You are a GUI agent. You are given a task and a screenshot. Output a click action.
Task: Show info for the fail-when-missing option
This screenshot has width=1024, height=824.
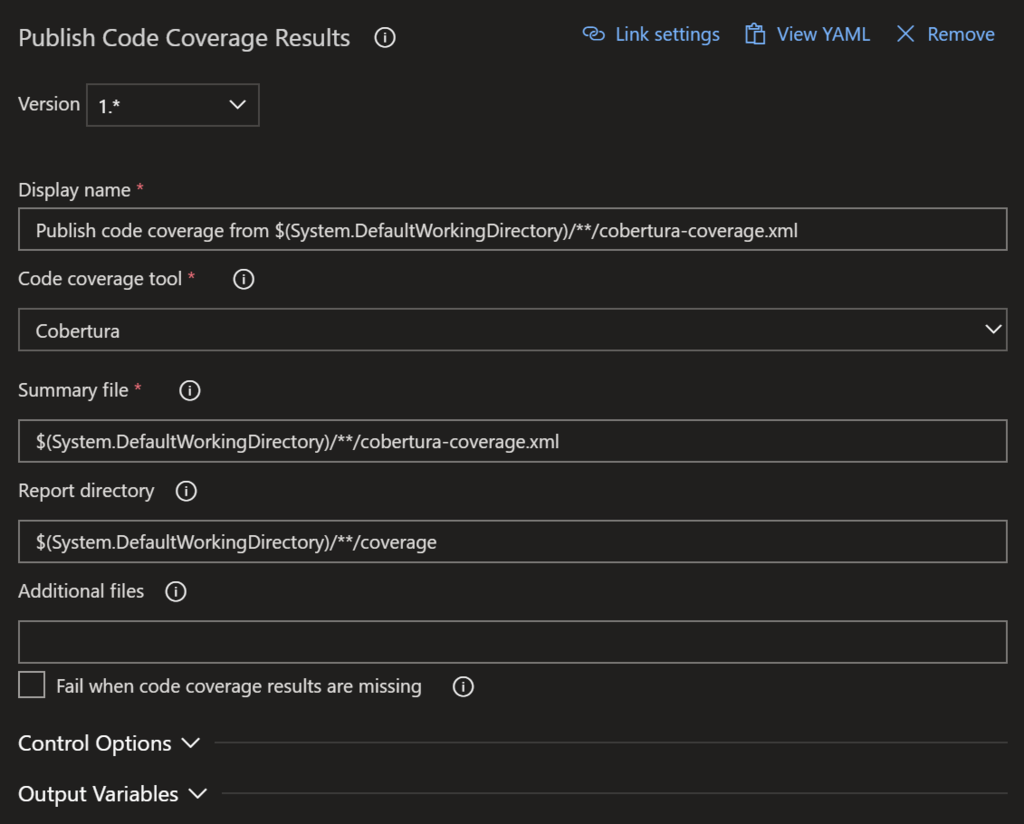pyautogui.click(x=462, y=687)
